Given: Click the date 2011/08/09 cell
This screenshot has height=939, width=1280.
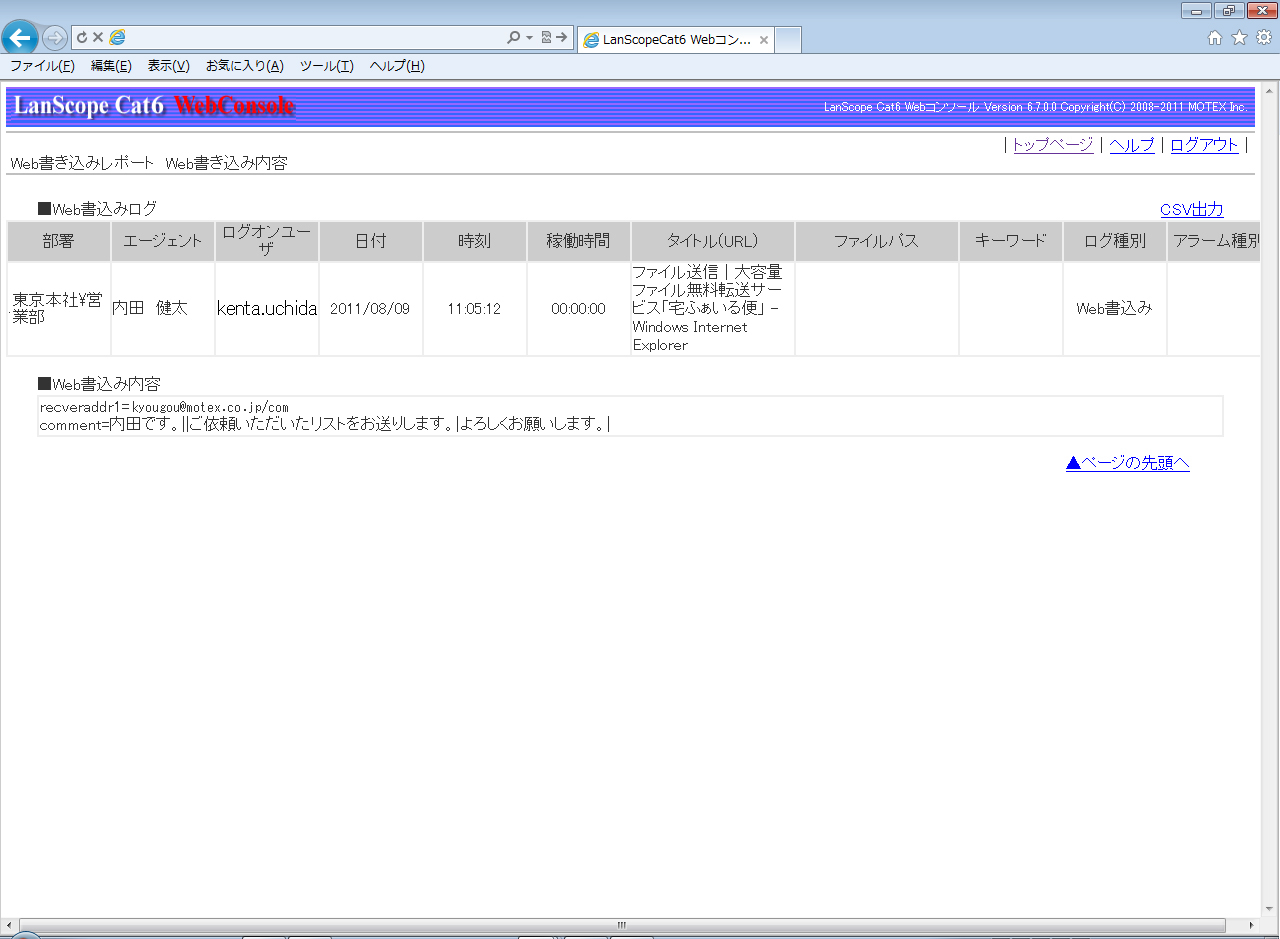Looking at the screenshot, I should pos(371,309).
